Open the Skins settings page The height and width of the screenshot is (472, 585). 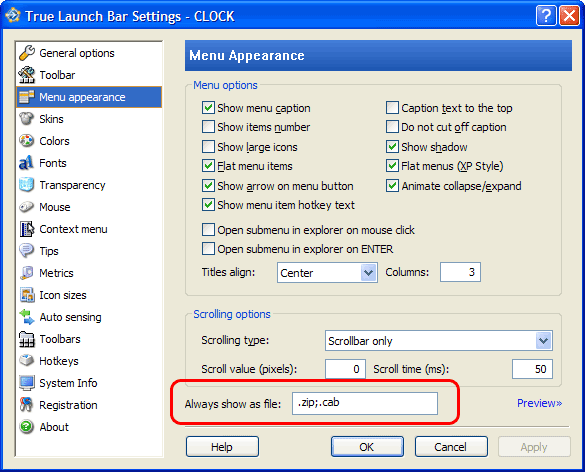[89, 119]
